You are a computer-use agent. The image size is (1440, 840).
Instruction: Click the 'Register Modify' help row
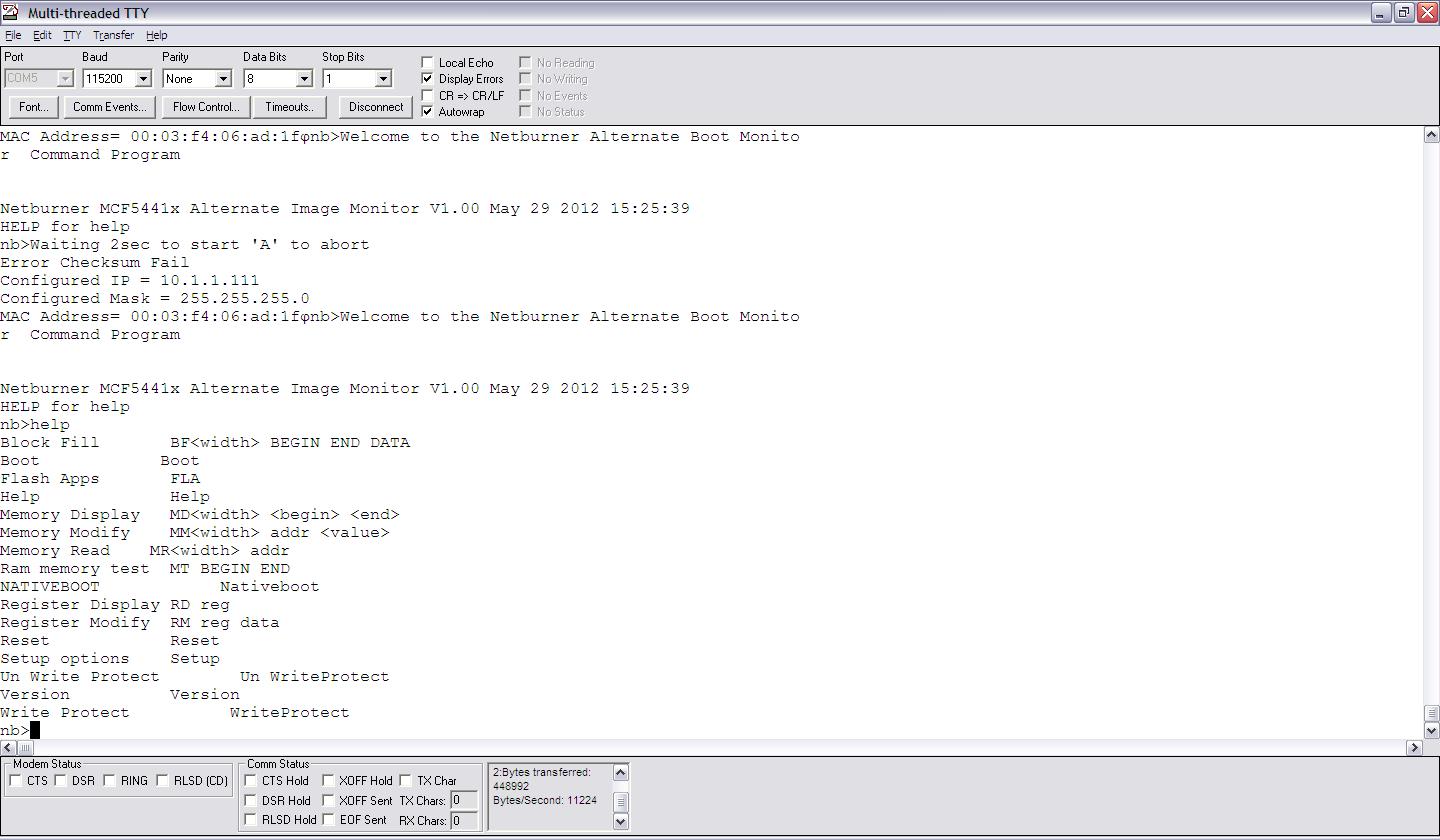(x=140, y=623)
